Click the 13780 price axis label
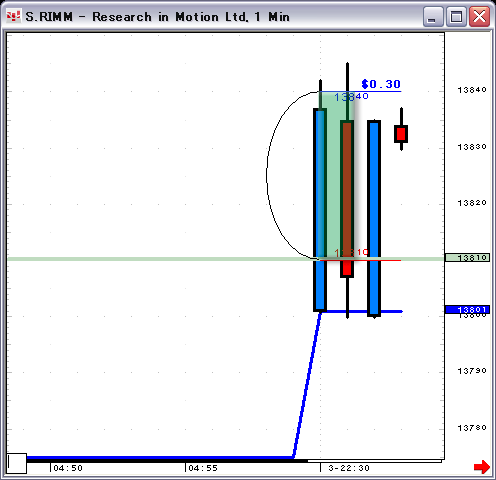Viewport: 496px width, 480px height. pos(472,428)
